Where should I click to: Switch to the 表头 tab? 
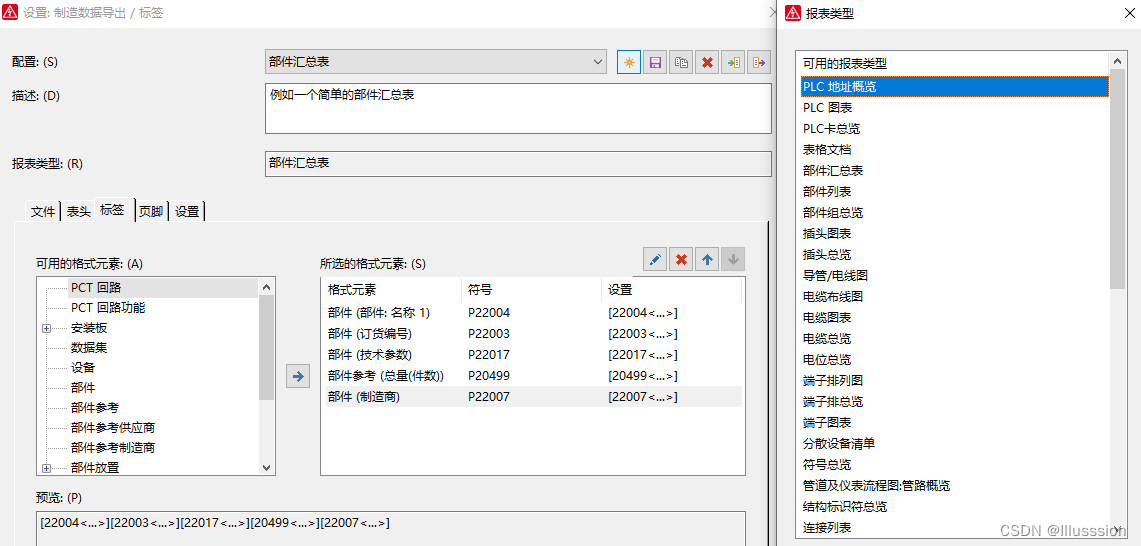pyautogui.click(x=78, y=211)
